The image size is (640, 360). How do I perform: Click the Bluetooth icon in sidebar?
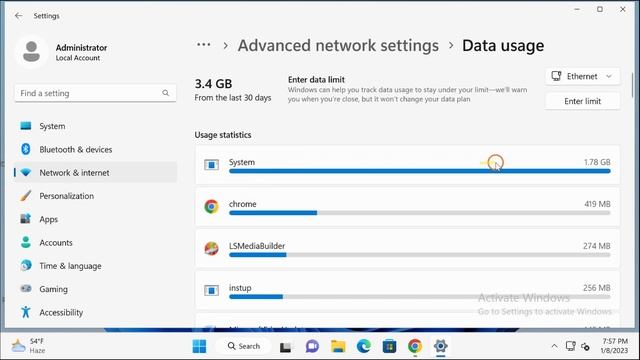pos(26,149)
